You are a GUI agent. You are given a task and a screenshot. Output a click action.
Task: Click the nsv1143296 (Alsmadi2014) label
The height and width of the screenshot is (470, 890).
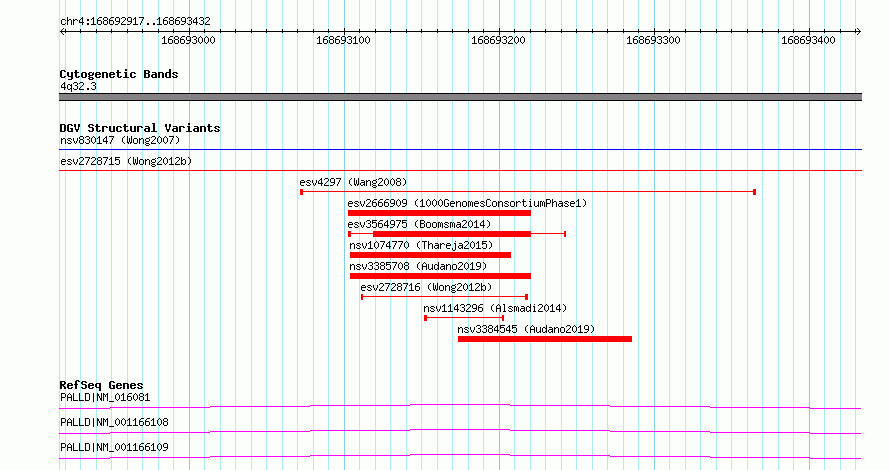click(495, 308)
